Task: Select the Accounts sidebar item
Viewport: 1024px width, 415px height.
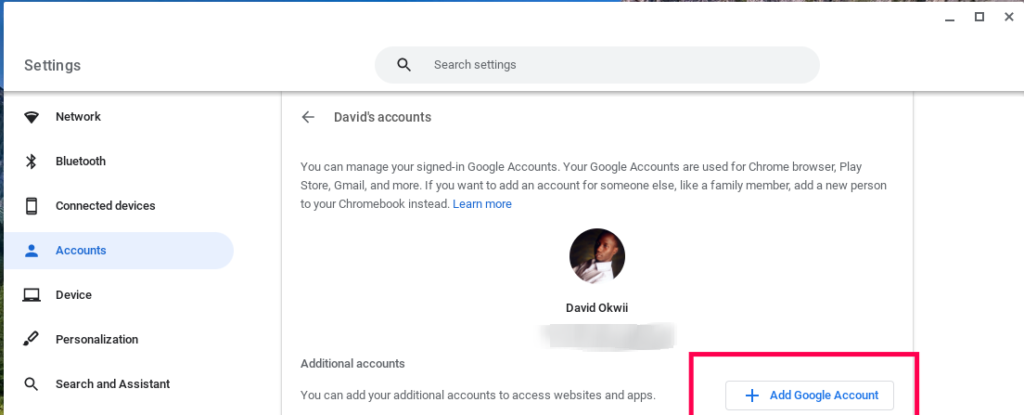Action: point(119,250)
